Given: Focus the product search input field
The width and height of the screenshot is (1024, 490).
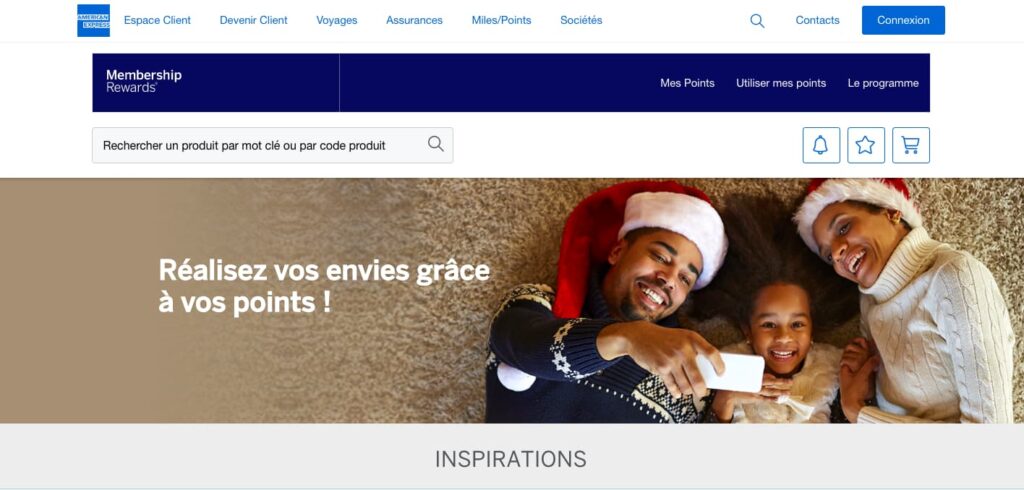Looking at the screenshot, I should click(x=272, y=145).
